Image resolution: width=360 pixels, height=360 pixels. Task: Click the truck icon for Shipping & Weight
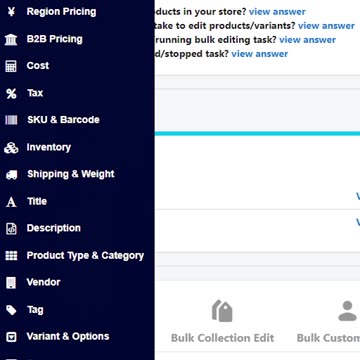point(11,174)
